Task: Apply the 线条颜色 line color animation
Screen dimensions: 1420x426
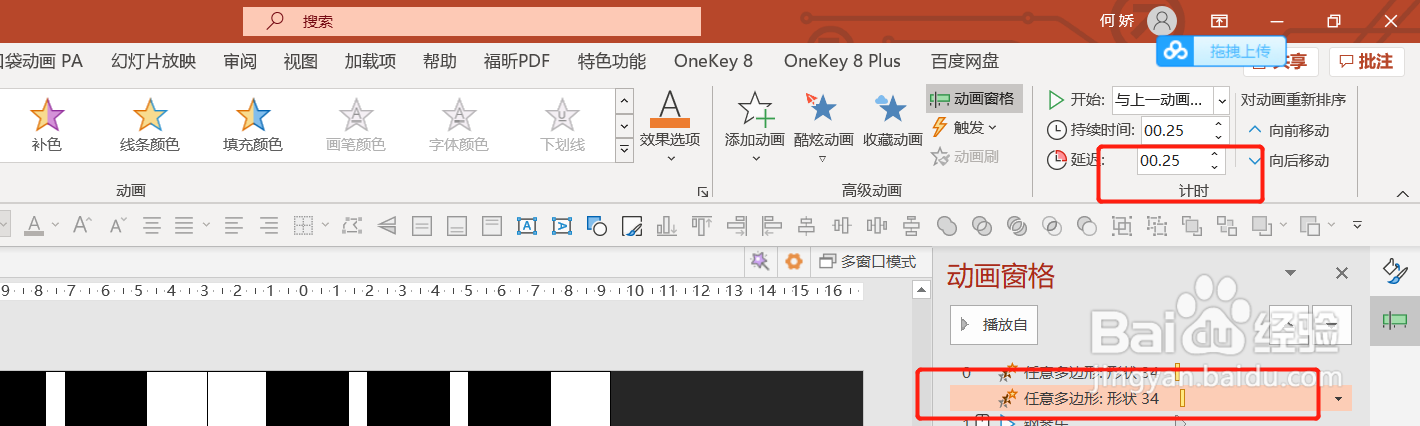Action: click(149, 126)
